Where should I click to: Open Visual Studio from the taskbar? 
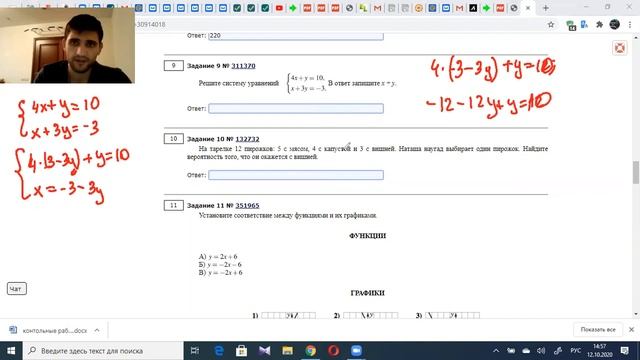tap(264, 351)
